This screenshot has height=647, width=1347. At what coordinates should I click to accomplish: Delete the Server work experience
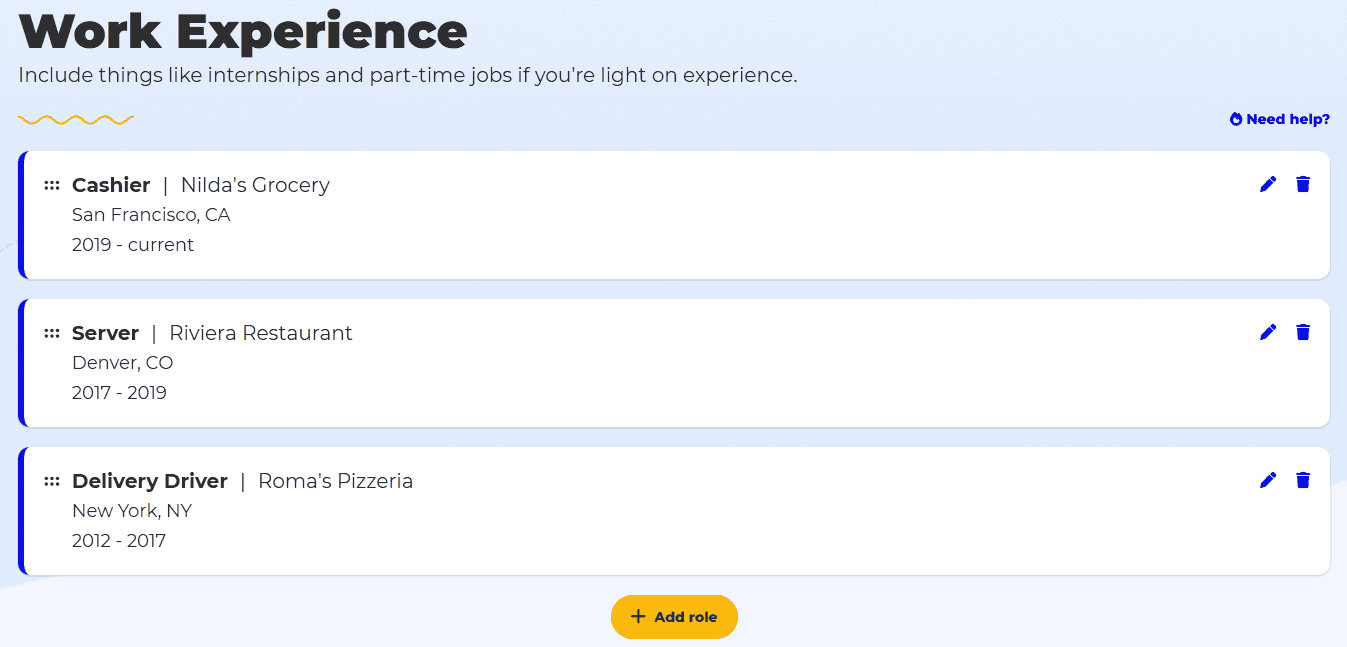pyautogui.click(x=1302, y=332)
